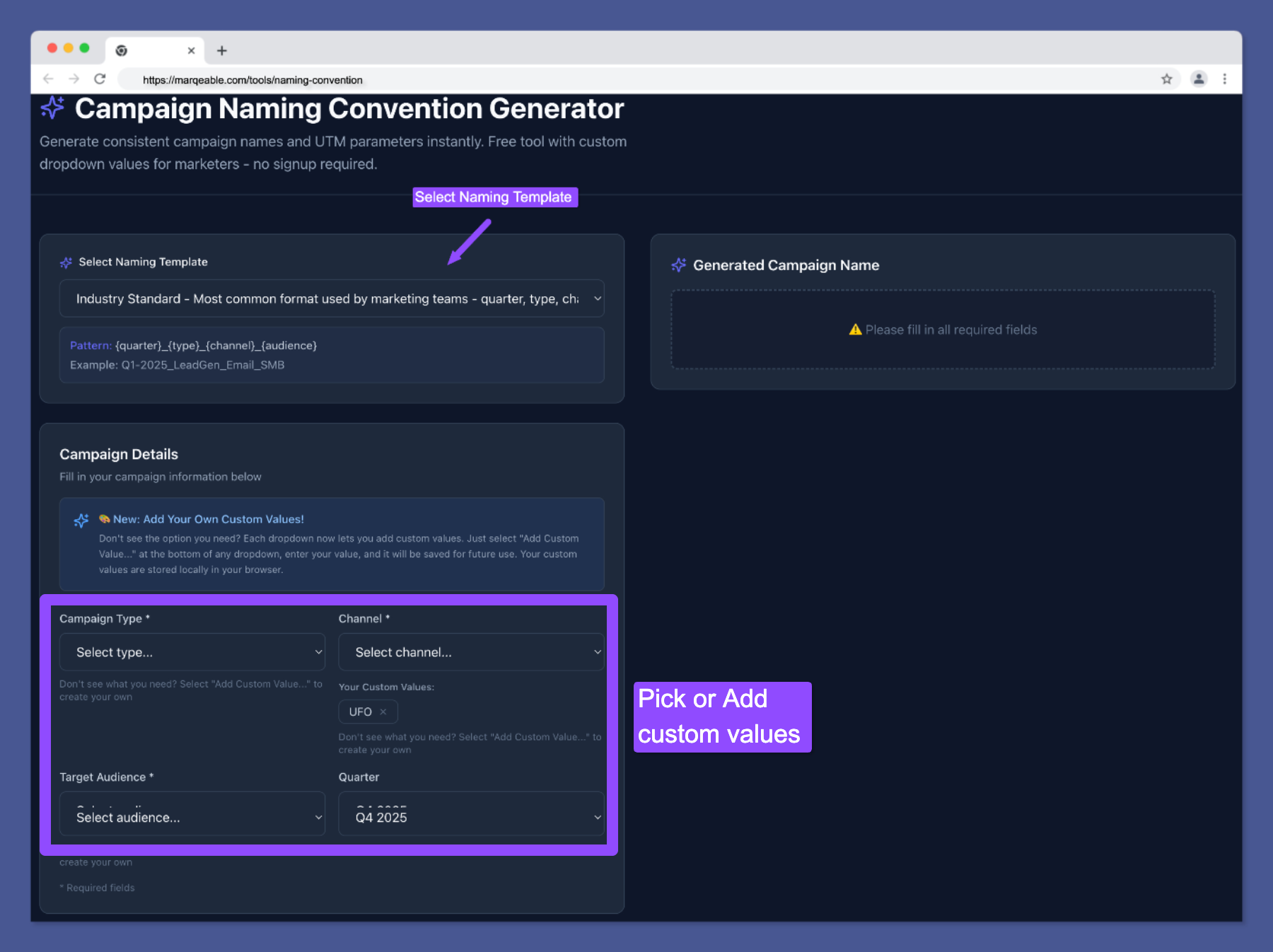
Task: Open a new tab with plus icon
Action: [x=221, y=51]
